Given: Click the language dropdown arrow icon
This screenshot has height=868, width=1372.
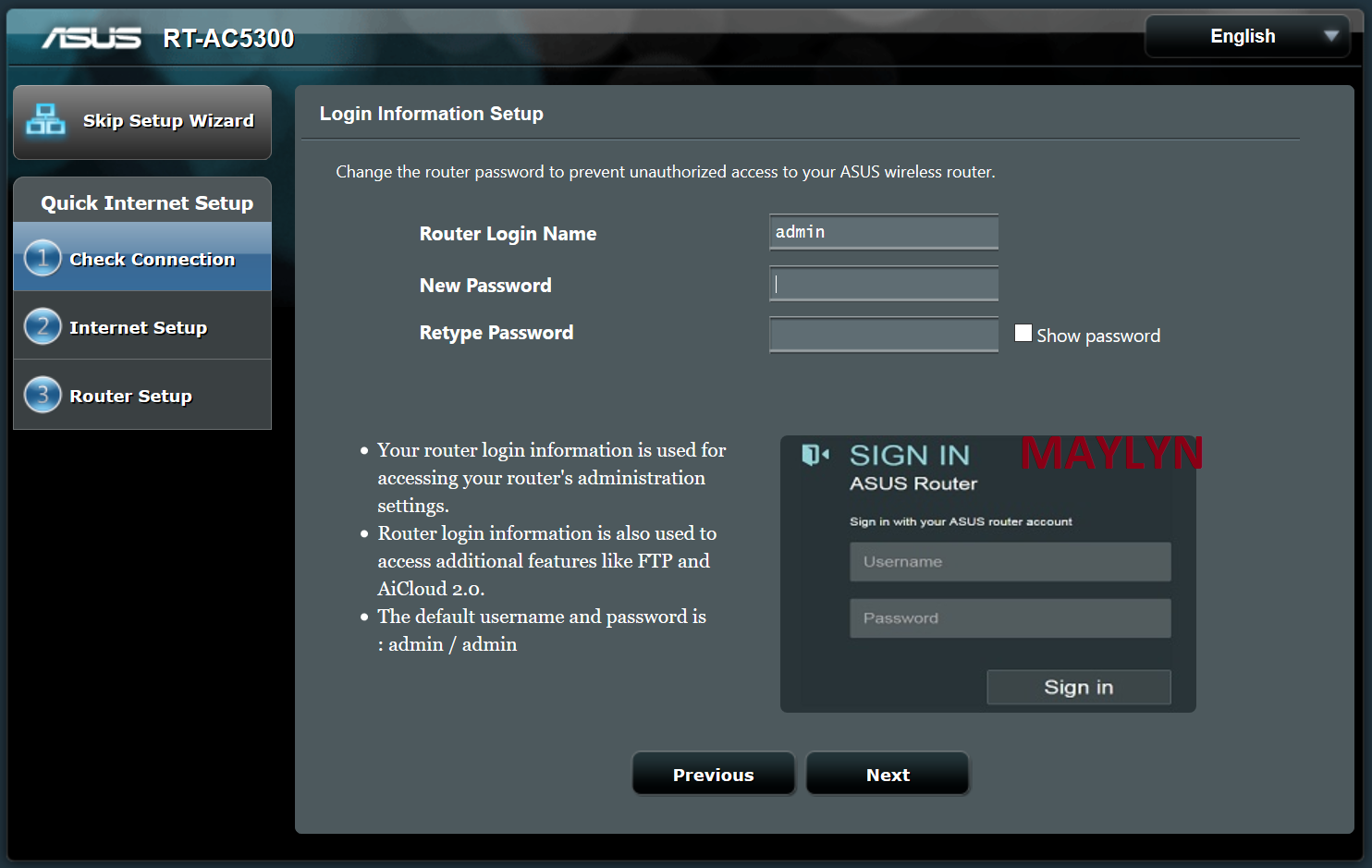Looking at the screenshot, I should pos(1330,36).
